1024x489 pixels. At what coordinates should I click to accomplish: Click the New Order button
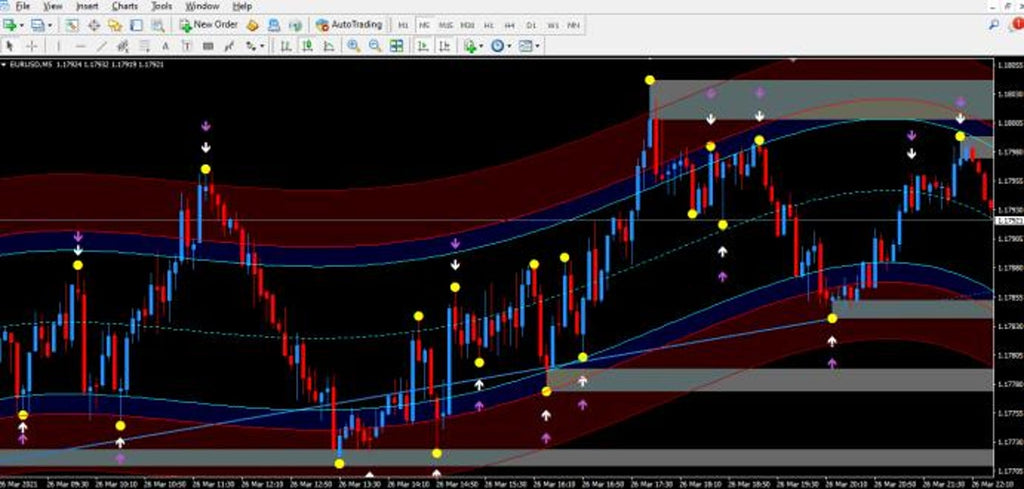point(208,24)
